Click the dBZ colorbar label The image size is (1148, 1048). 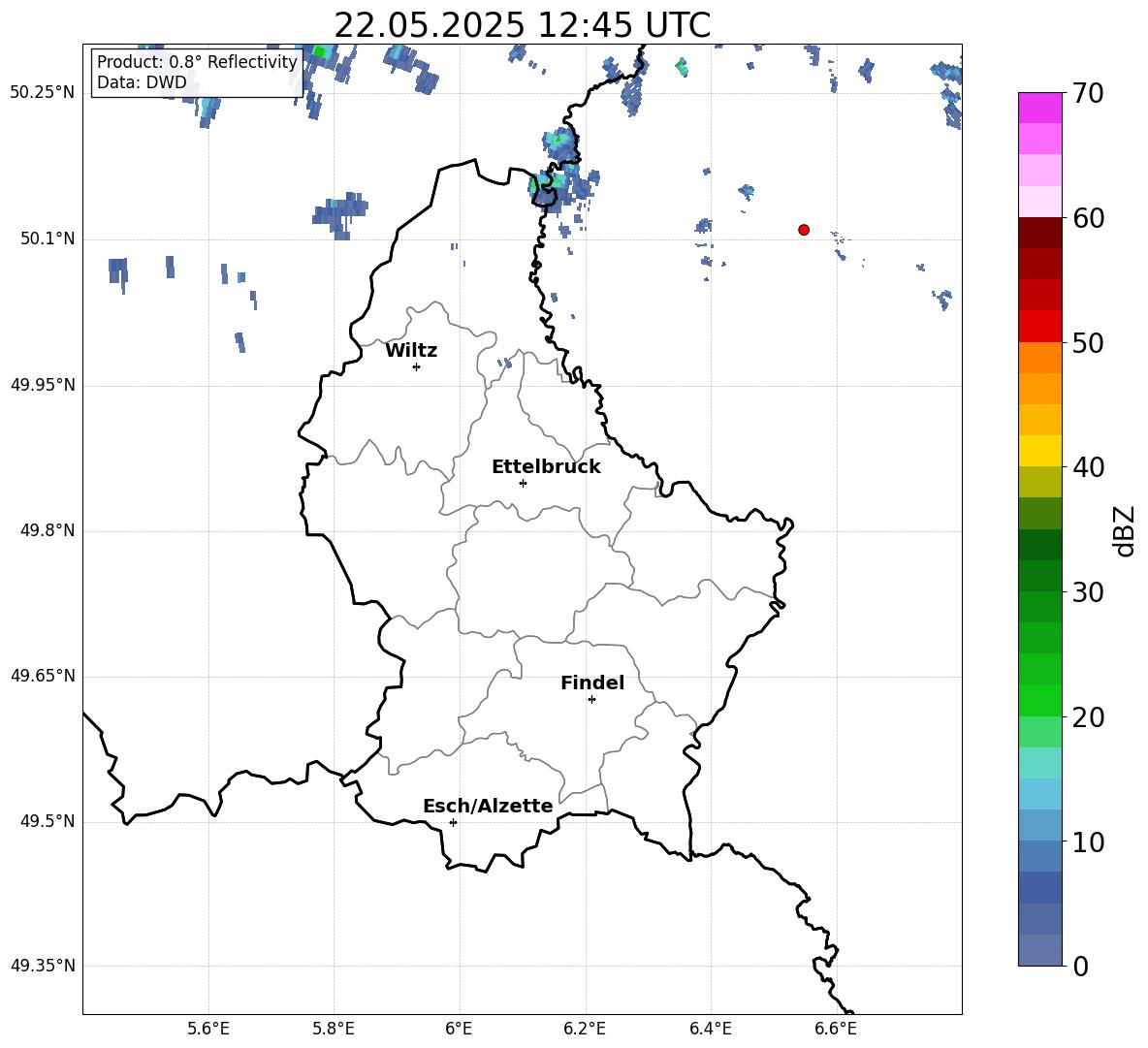tap(1124, 530)
